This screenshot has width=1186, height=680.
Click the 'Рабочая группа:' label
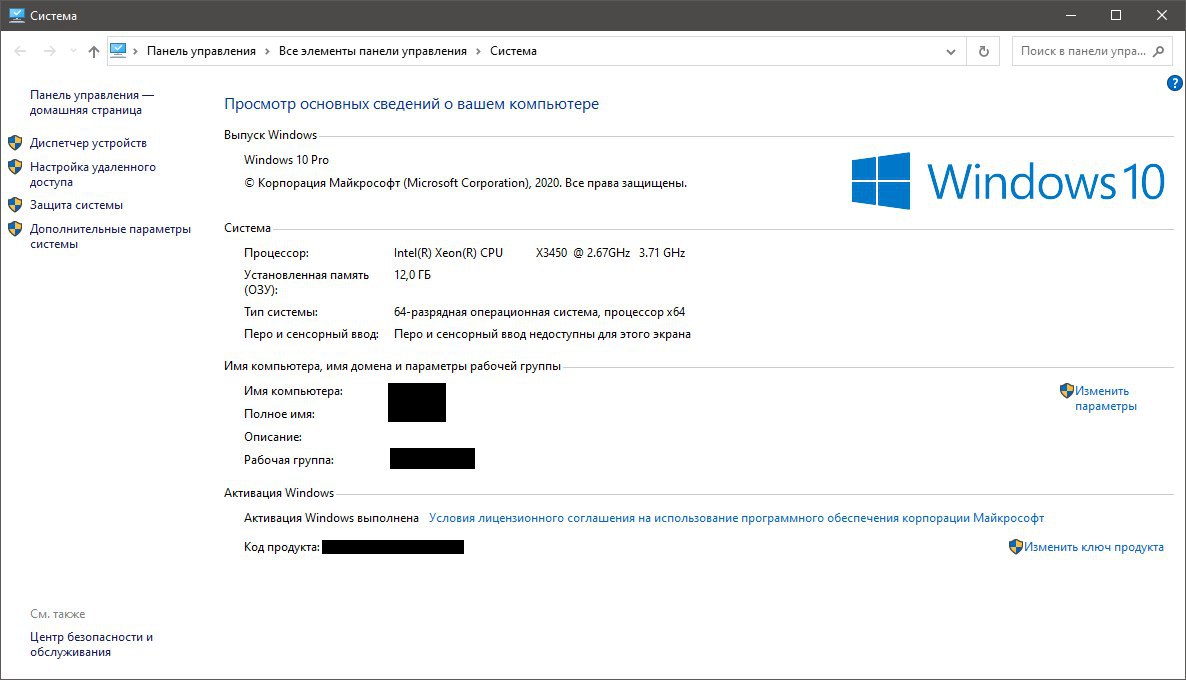(x=289, y=460)
